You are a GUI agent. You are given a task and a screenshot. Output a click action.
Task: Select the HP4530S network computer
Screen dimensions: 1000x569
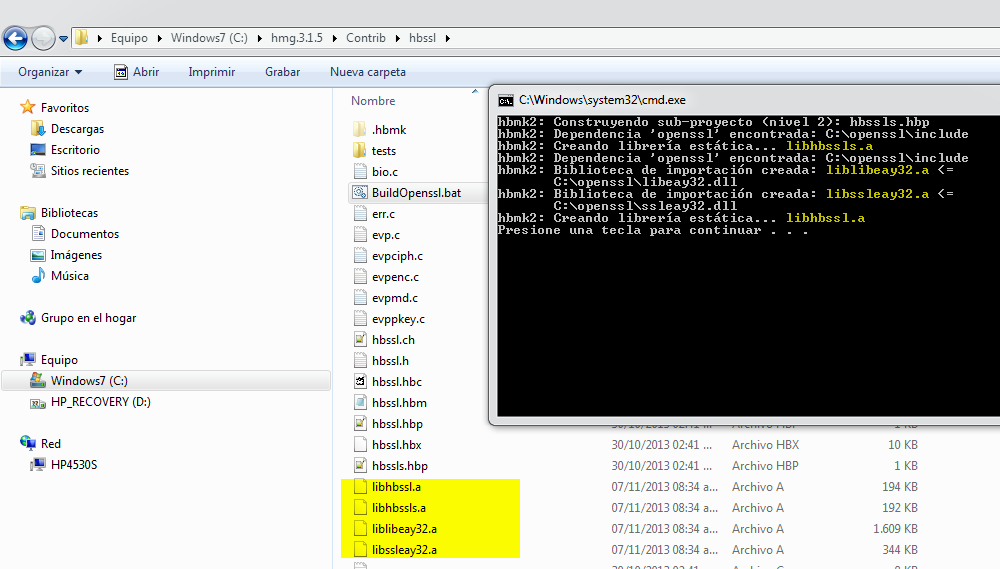[73, 465]
